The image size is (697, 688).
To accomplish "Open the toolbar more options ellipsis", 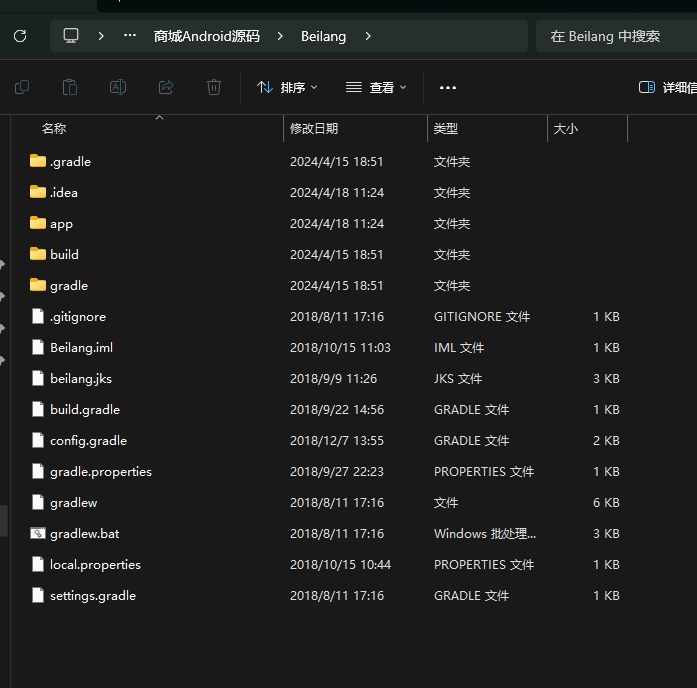I will 448,88.
